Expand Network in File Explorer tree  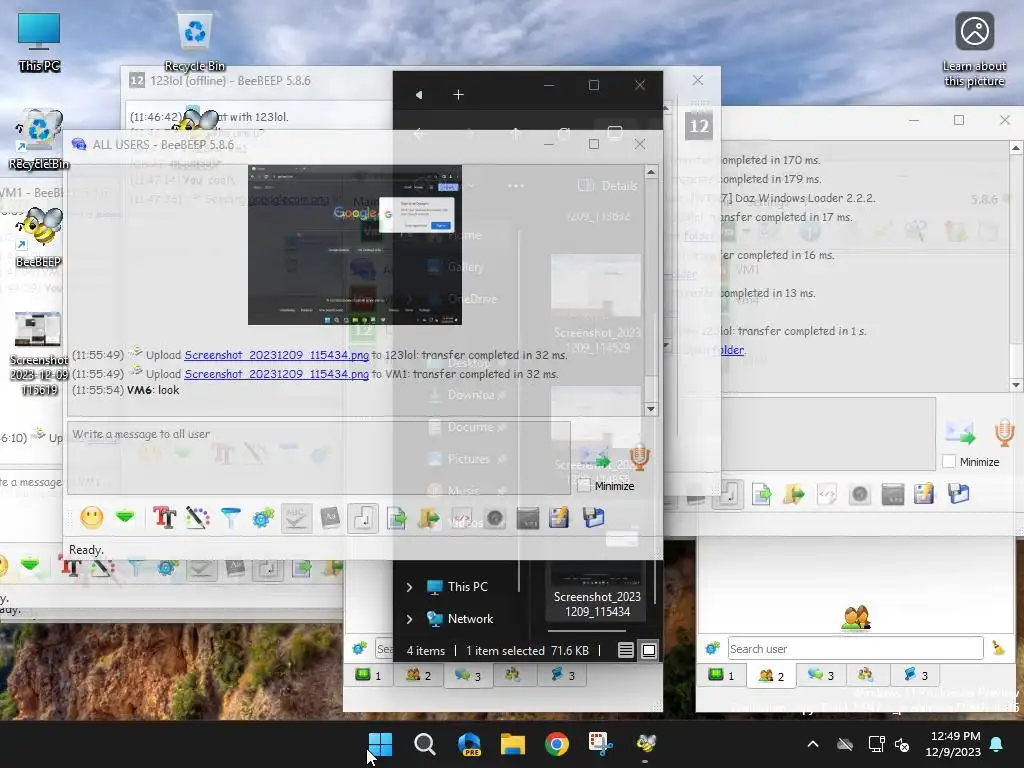tap(409, 618)
